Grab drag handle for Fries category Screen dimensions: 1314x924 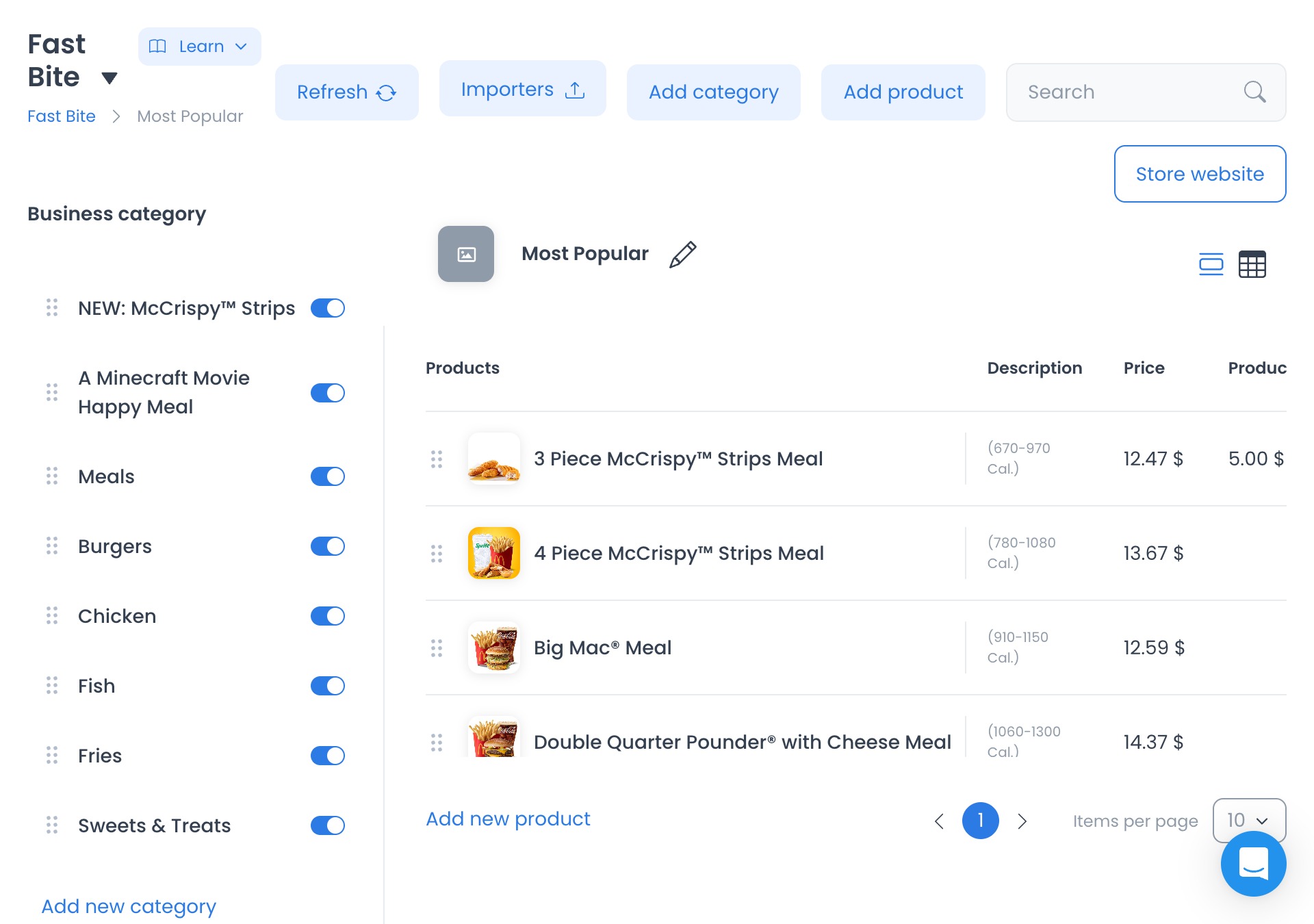52,756
